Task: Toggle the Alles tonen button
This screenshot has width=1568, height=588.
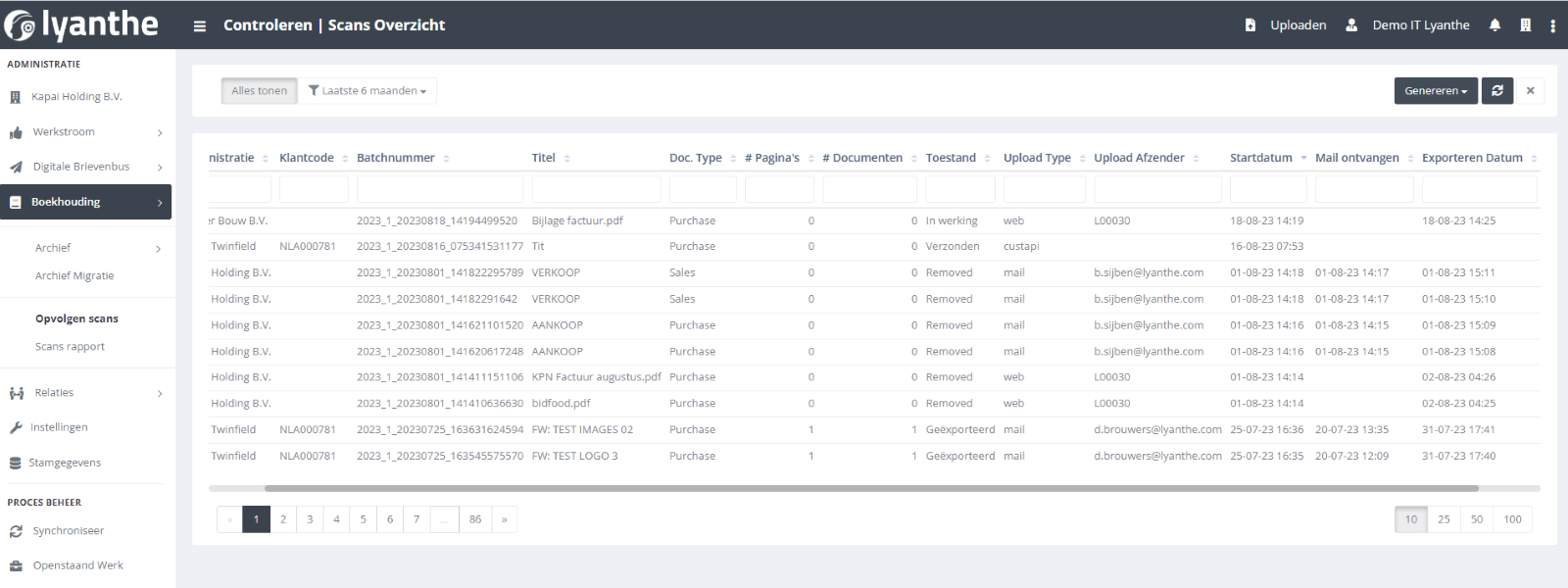Action: [259, 91]
